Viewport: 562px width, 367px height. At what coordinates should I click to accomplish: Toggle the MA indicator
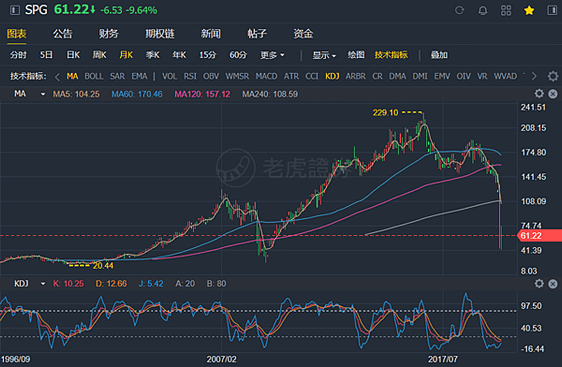pyautogui.click(x=72, y=76)
